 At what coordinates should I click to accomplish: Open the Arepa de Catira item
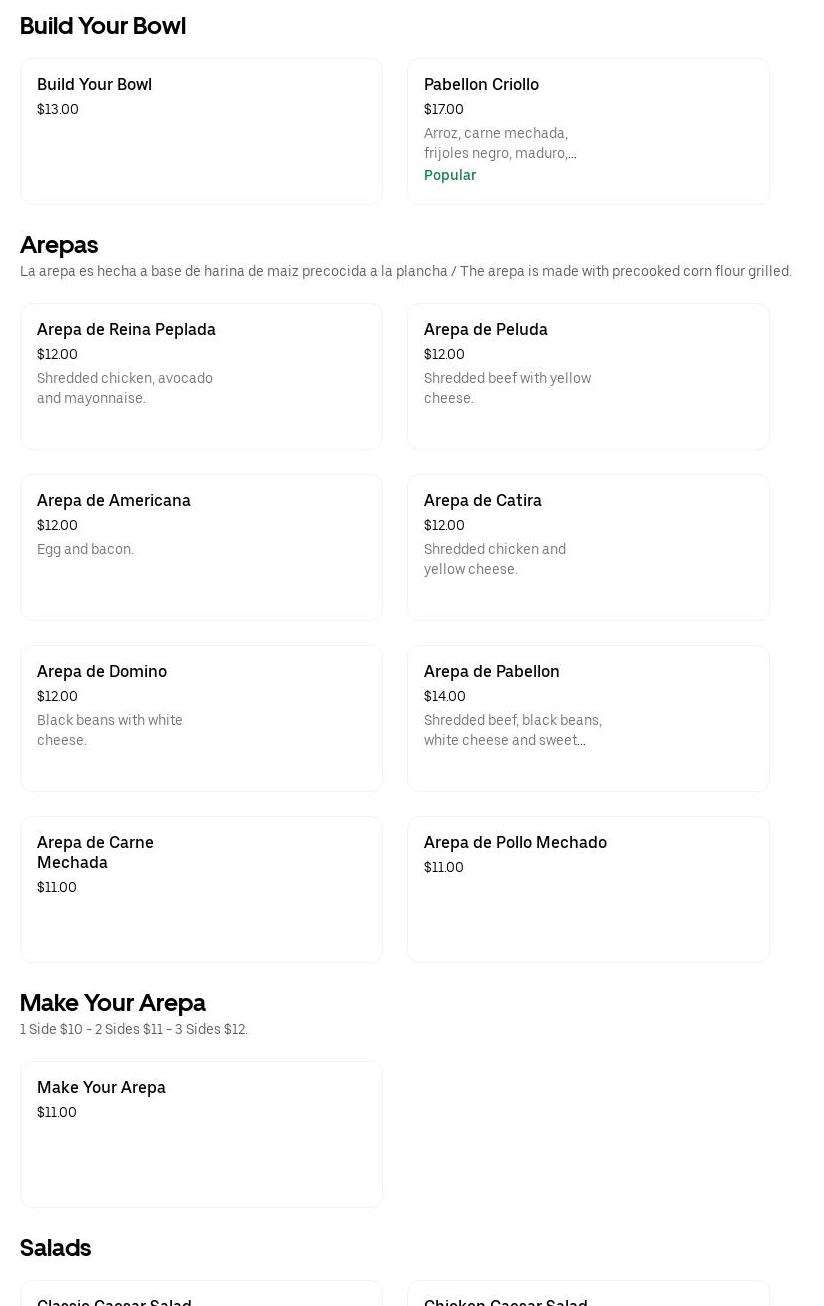point(588,547)
